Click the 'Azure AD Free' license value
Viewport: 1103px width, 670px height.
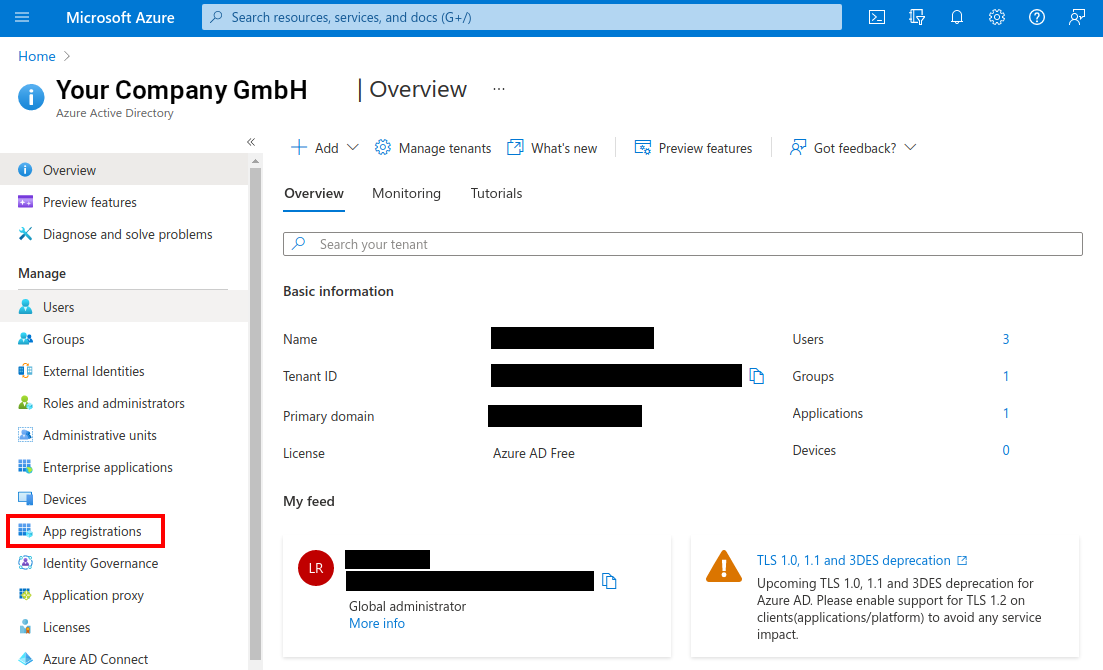(x=534, y=453)
